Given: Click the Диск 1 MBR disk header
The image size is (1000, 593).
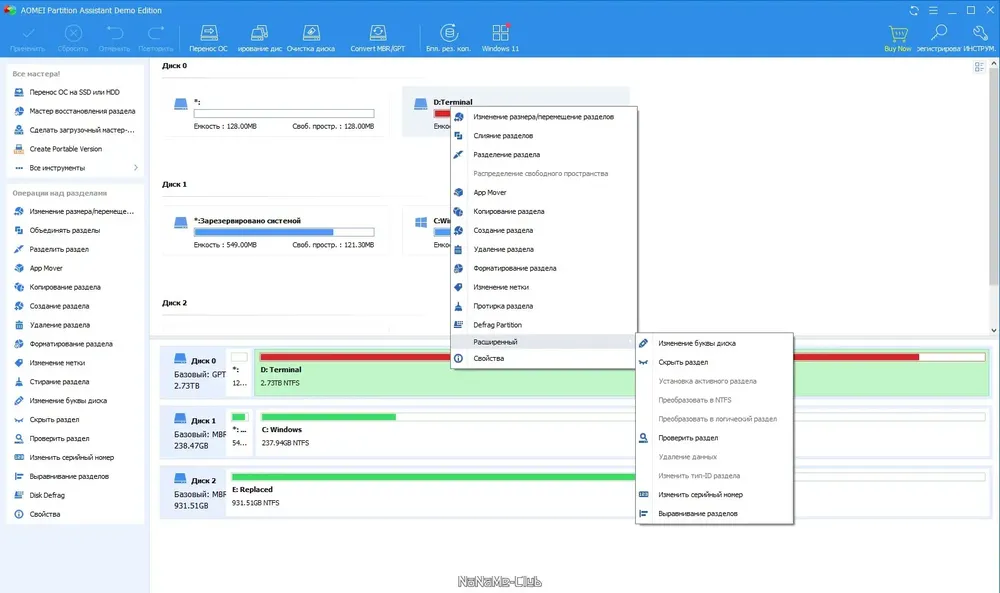Looking at the screenshot, I should (x=195, y=432).
